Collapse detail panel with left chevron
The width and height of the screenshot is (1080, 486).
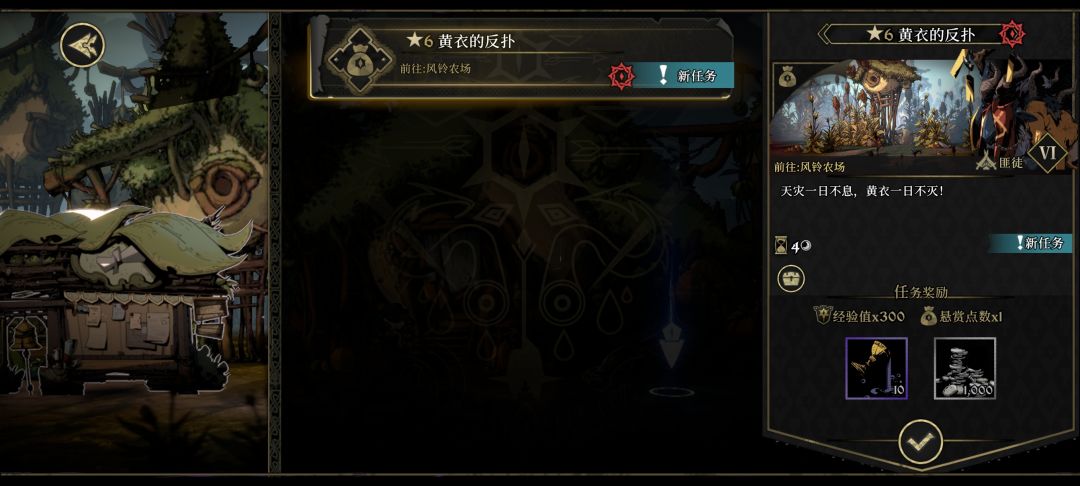tap(822, 34)
